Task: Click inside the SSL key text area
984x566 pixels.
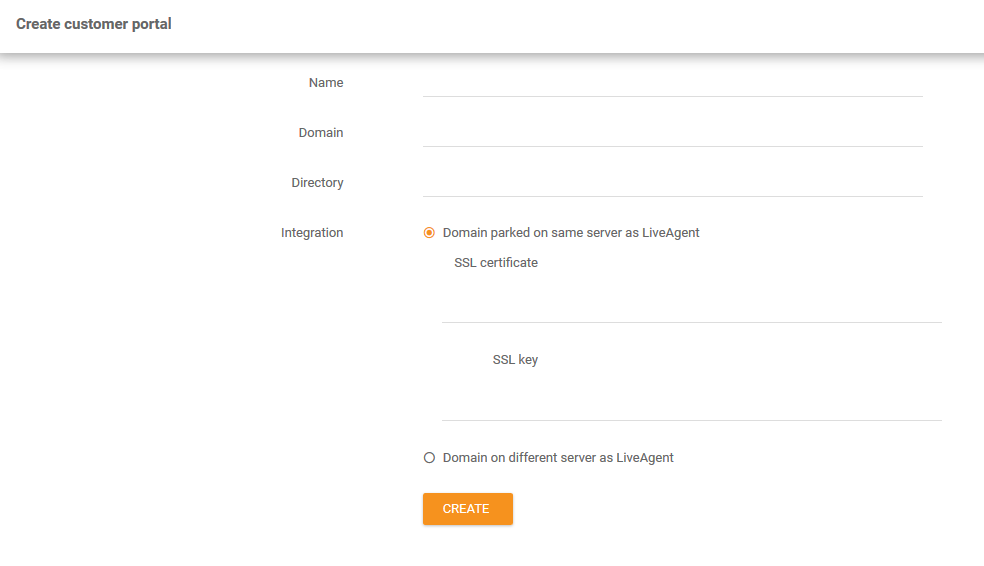Action: pos(692,397)
